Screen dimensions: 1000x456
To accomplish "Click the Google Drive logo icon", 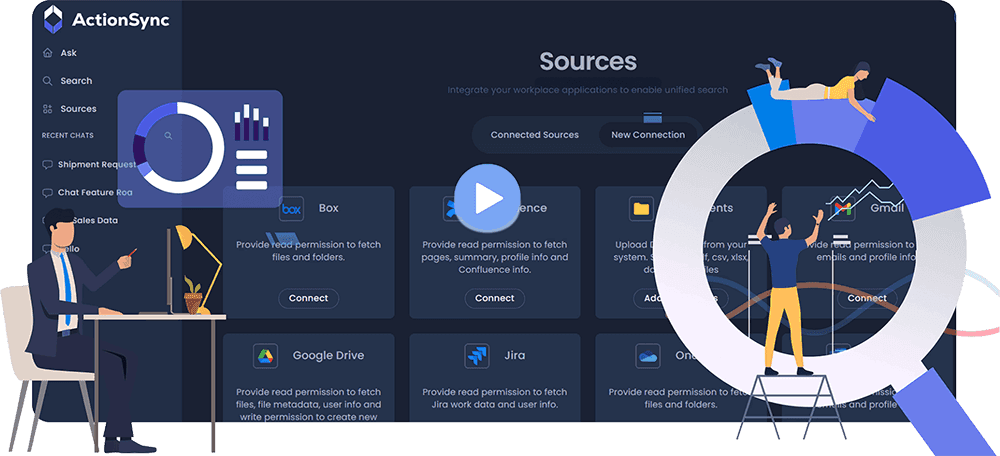I will 265,357.
